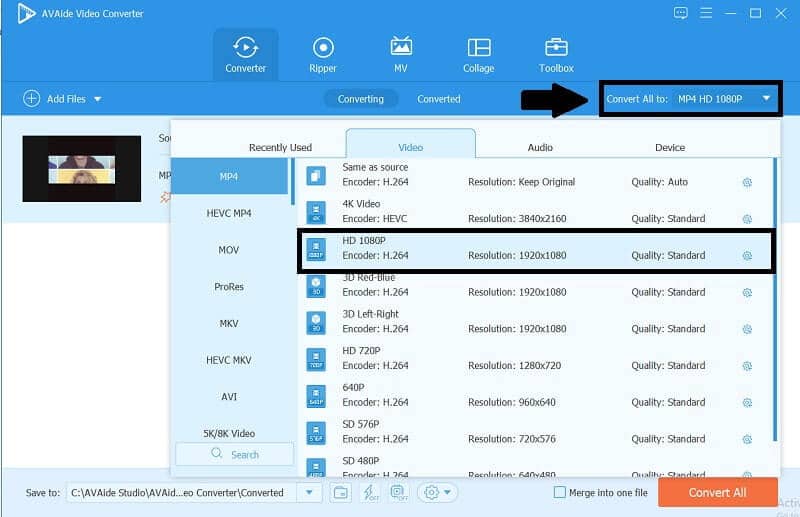The width and height of the screenshot is (800, 517).
Task: Click the search magnifier icon
Action: pyautogui.click(x=217, y=453)
